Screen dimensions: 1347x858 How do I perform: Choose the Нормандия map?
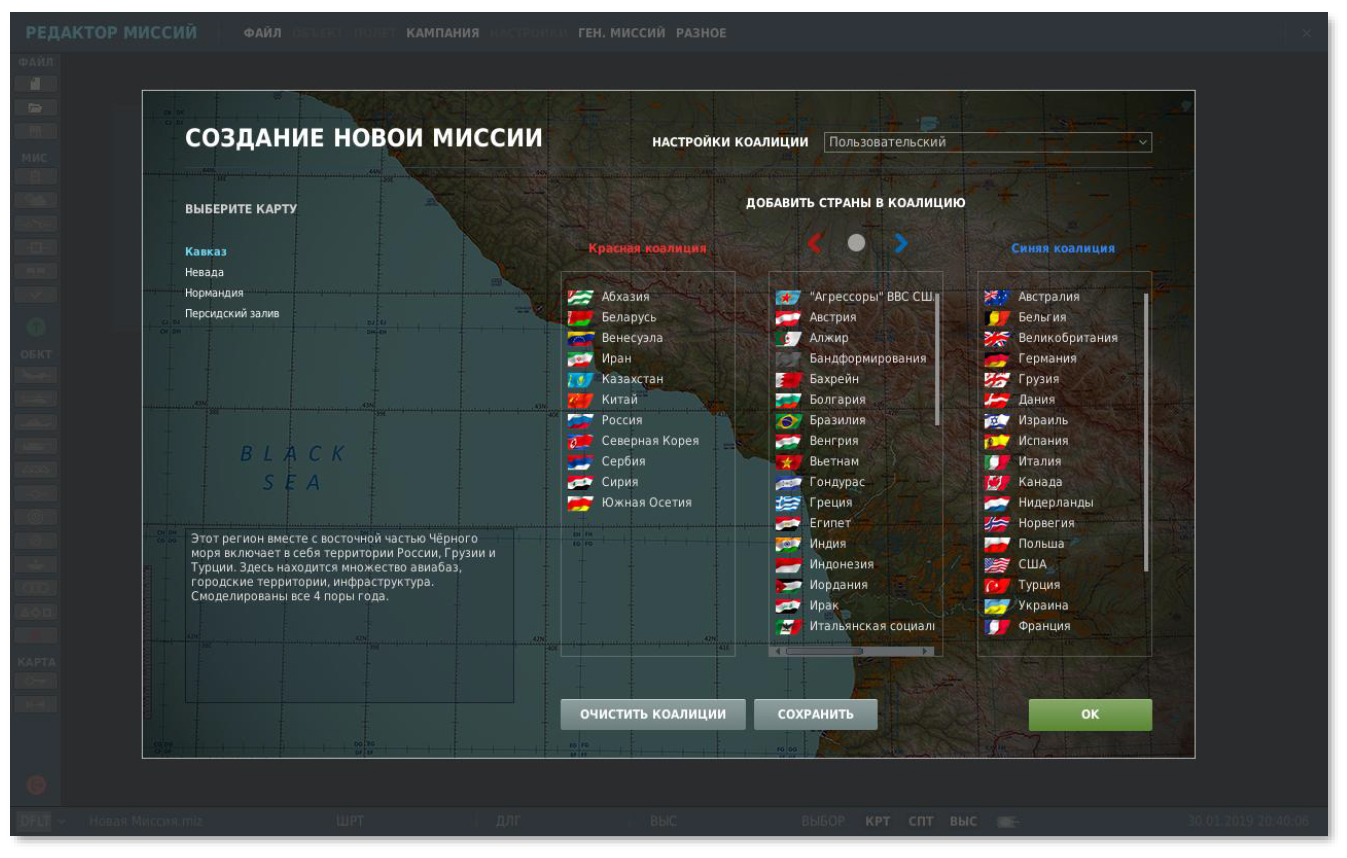[214, 293]
